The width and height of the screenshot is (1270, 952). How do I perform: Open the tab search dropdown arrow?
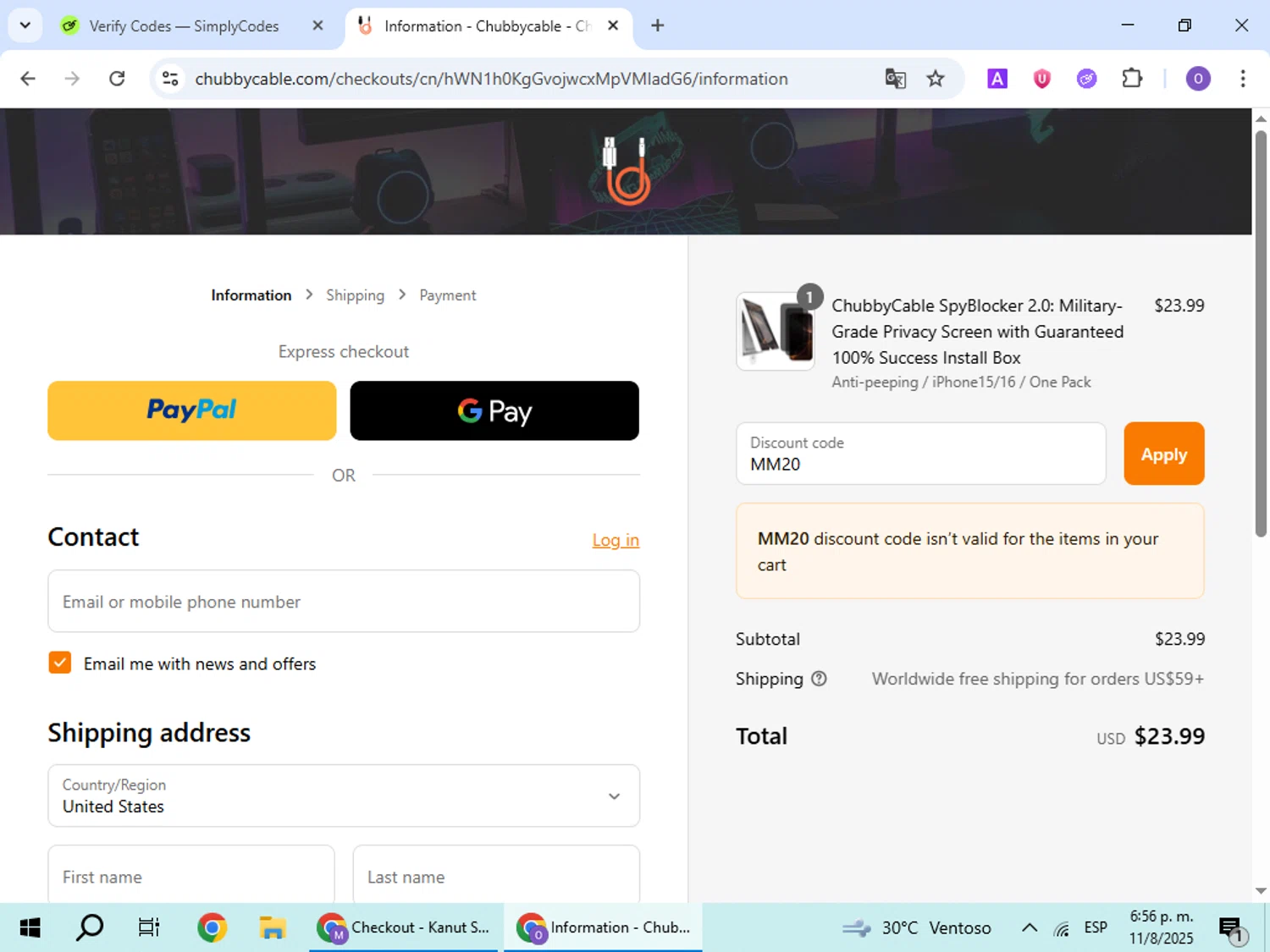pyautogui.click(x=25, y=25)
